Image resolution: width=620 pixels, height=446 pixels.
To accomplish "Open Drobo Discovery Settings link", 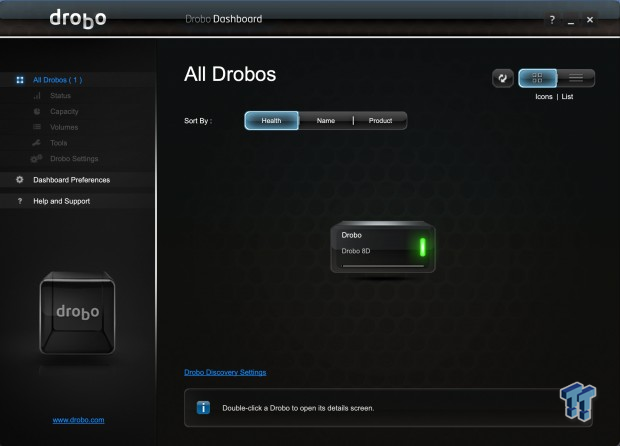I will [x=225, y=372].
